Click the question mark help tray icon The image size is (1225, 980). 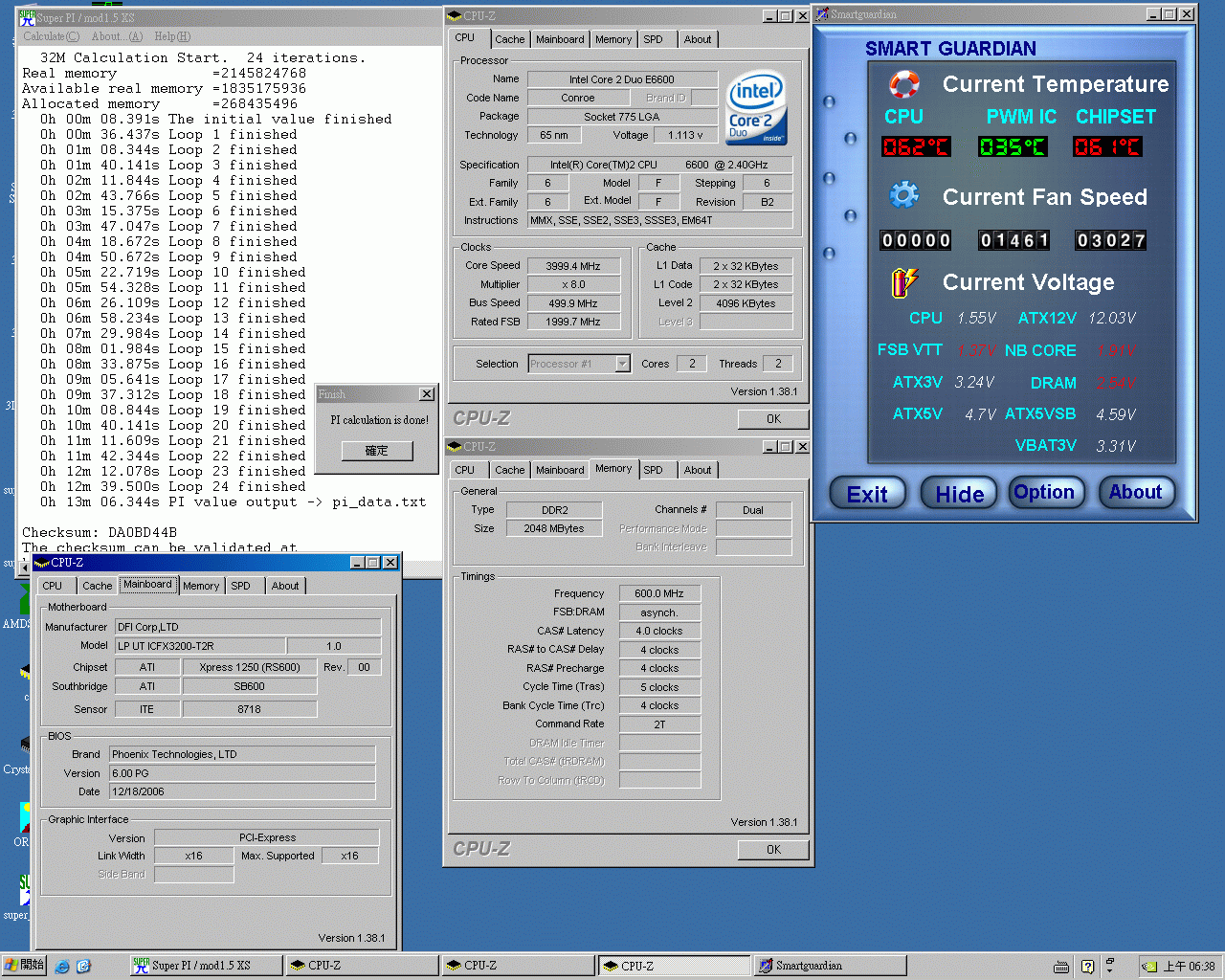(x=1087, y=967)
